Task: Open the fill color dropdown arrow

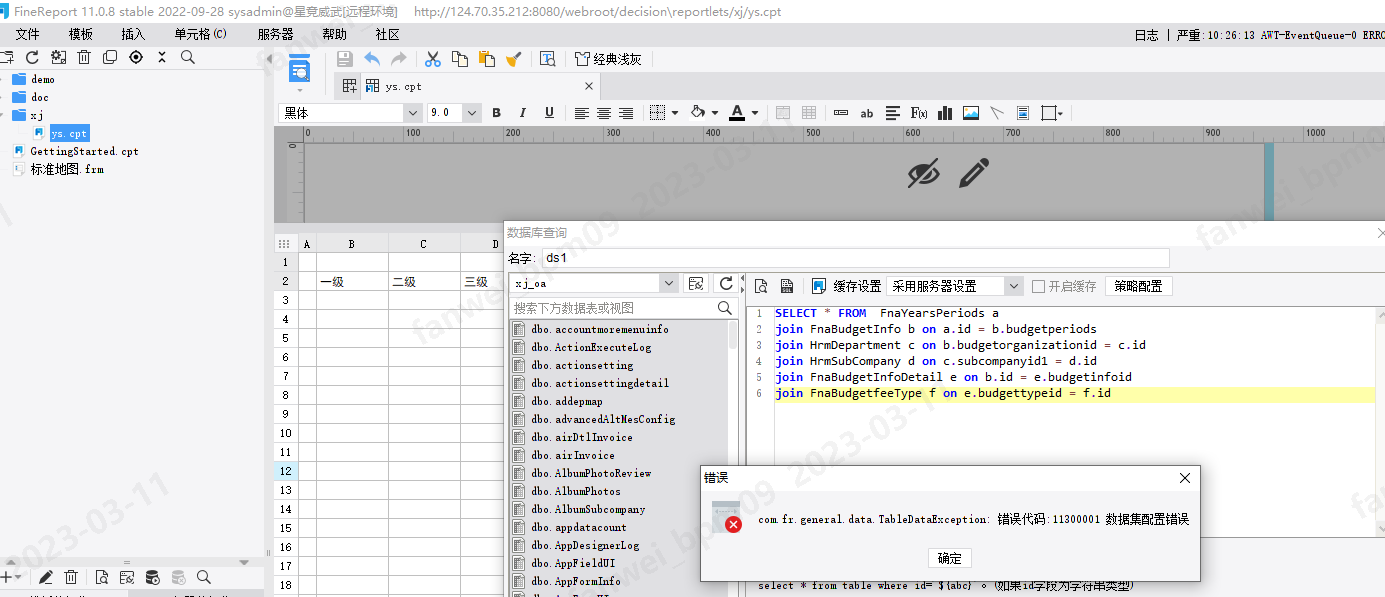Action: coord(716,113)
